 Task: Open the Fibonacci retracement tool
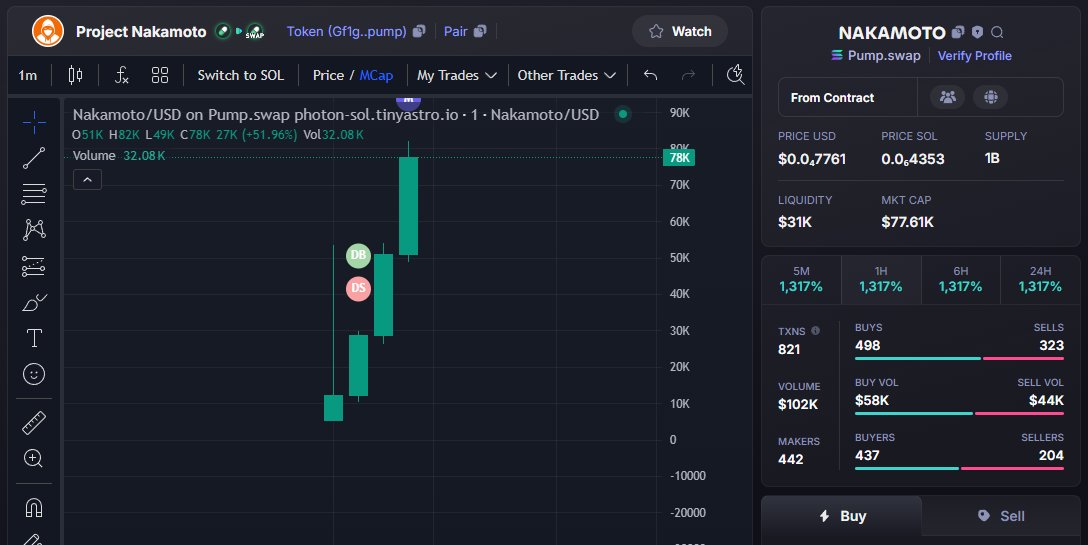33,194
